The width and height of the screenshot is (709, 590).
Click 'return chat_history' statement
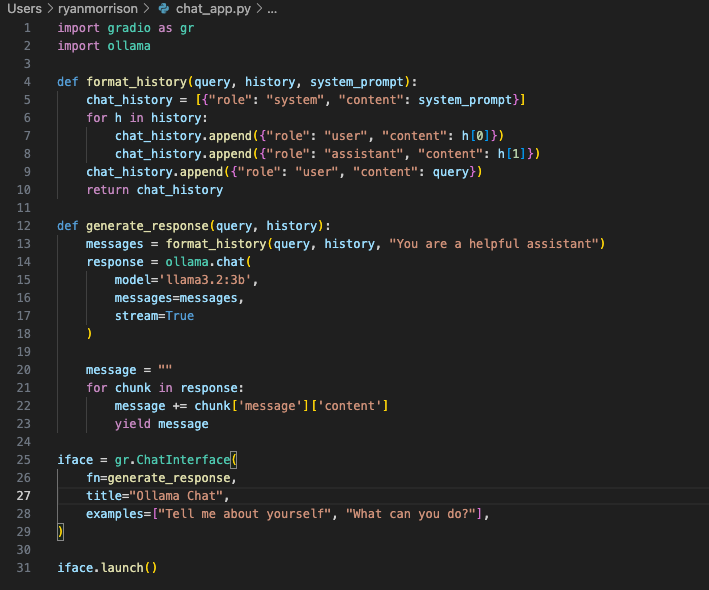[155, 190]
